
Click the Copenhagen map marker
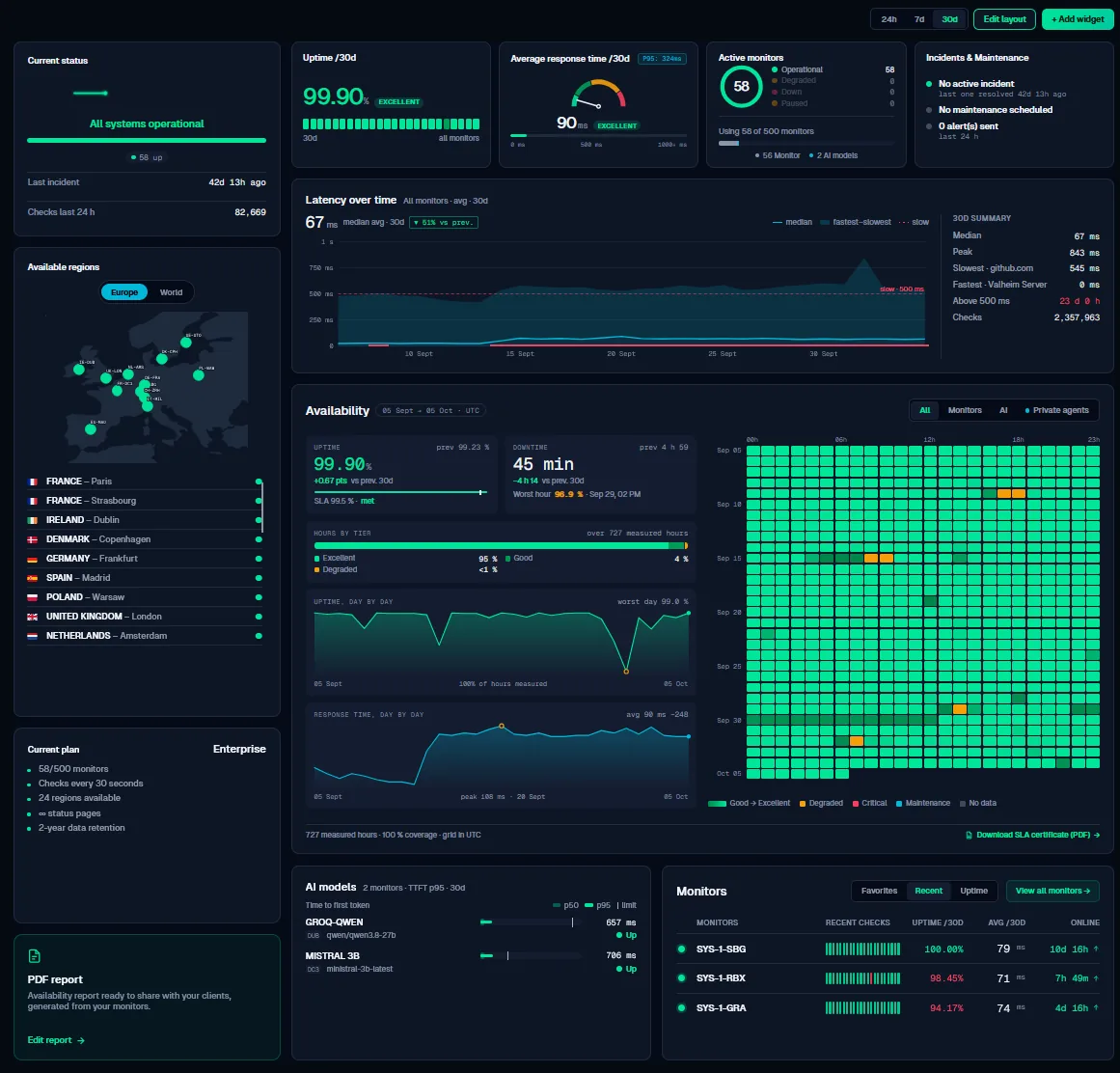(162, 359)
